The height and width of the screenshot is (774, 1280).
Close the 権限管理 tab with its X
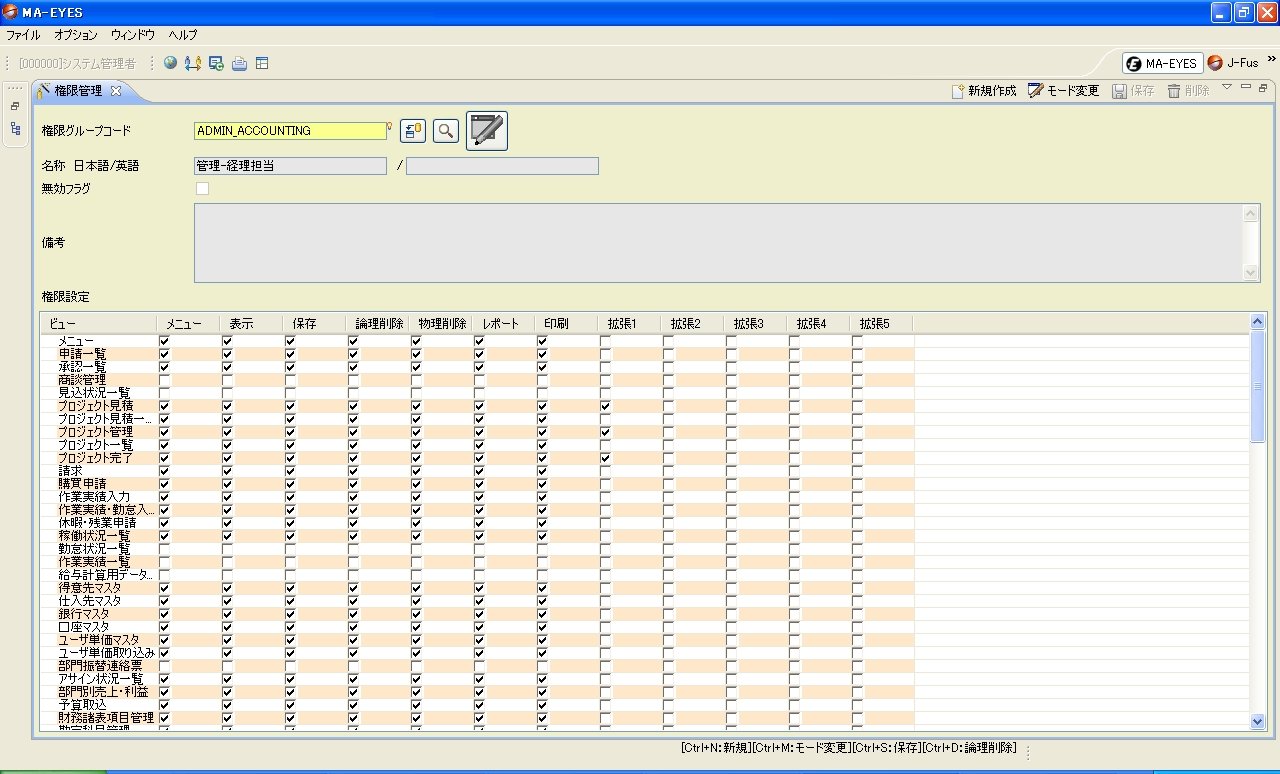[x=115, y=91]
